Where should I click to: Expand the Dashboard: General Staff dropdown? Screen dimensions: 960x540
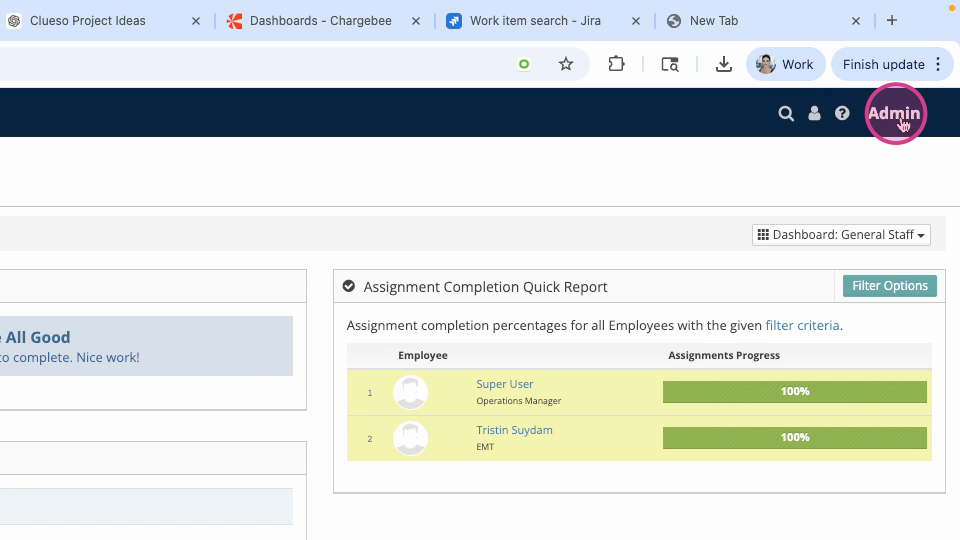click(841, 234)
